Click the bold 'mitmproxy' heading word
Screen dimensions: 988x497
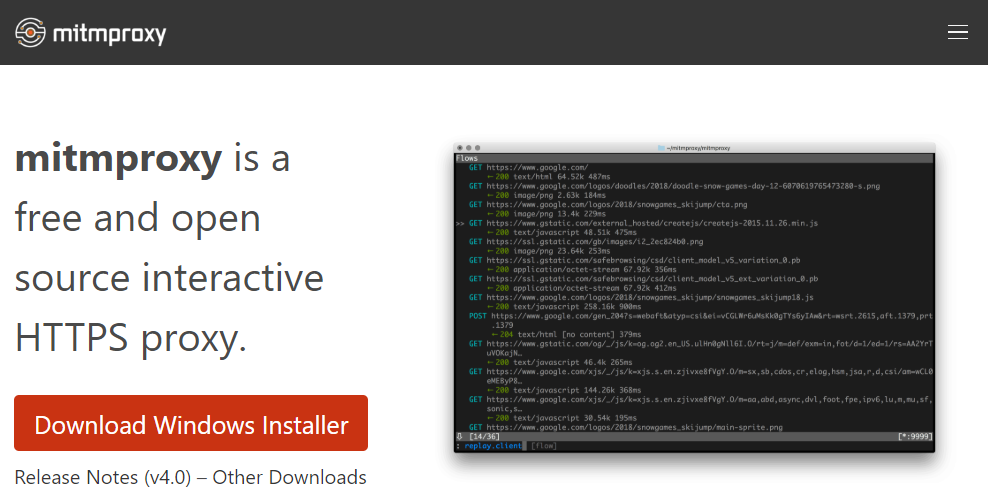118,157
